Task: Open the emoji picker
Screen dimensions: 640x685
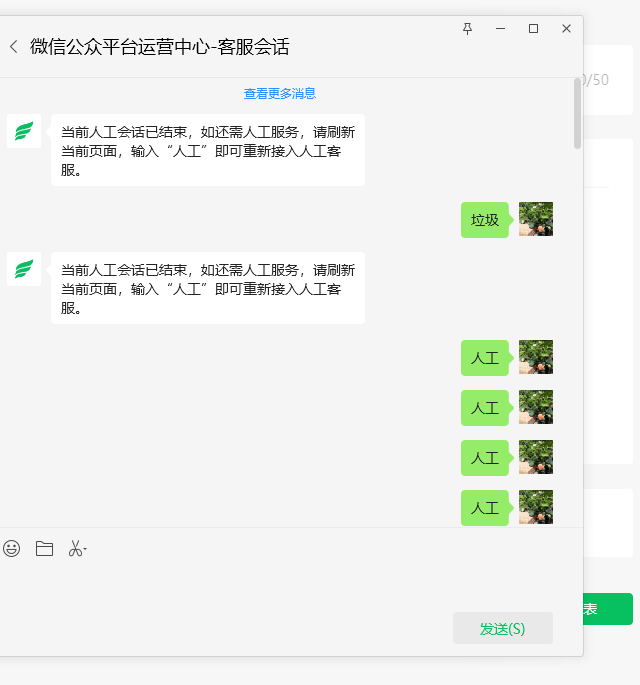Action: [x=11, y=549]
